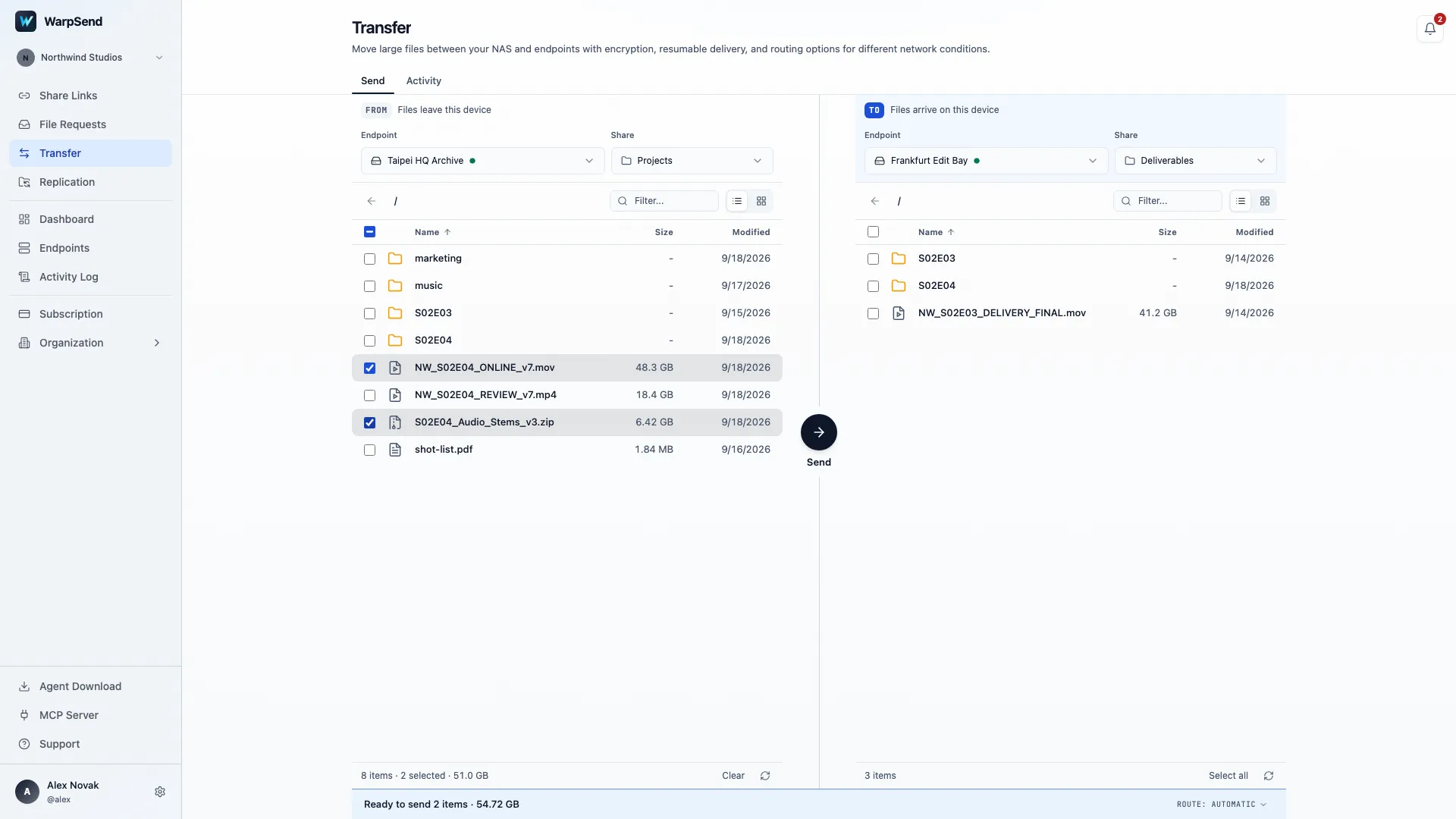This screenshot has width=1456, height=819.
Task: Switch destination pane to list view
Action: [x=1241, y=201]
